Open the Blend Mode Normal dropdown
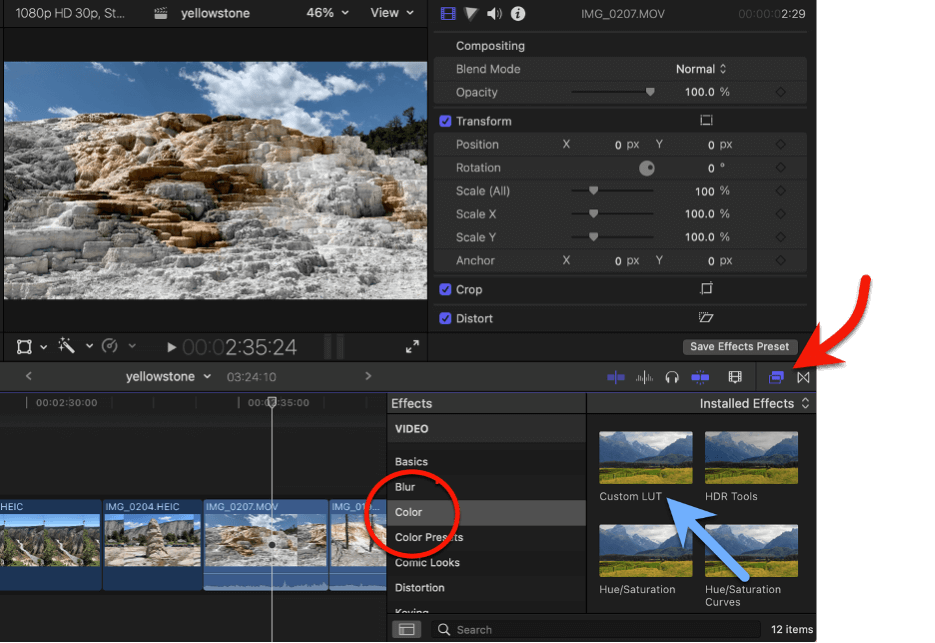935x643 pixels. pos(701,69)
